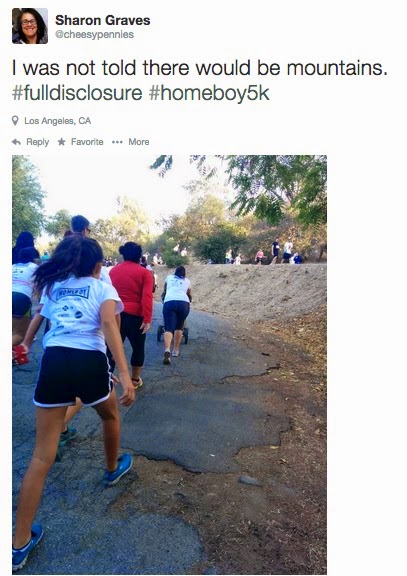Click the favorite star icon
This screenshot has width=407, height=576.
(x=61, y=141)
